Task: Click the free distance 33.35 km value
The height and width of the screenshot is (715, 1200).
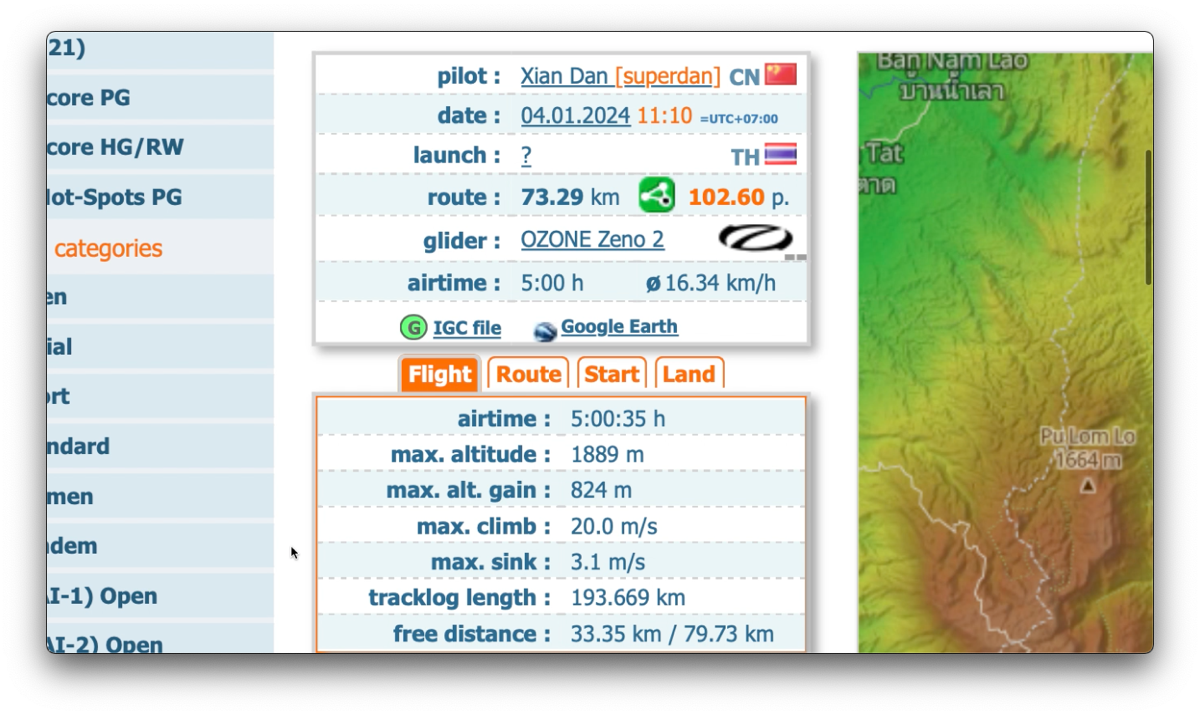Action: (613, 634)
